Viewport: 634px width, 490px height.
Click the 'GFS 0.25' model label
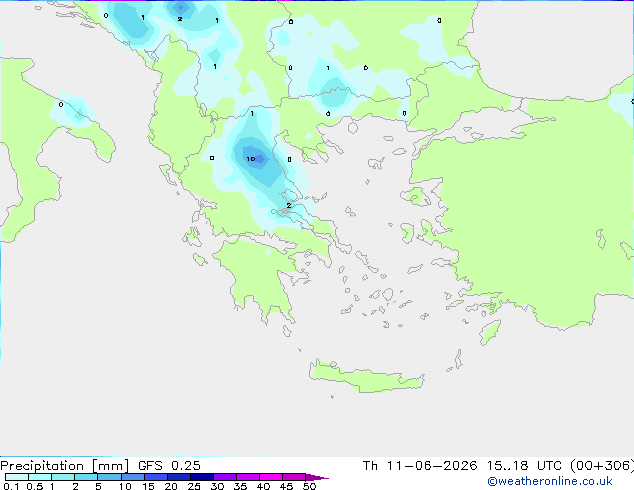(169, 466)
